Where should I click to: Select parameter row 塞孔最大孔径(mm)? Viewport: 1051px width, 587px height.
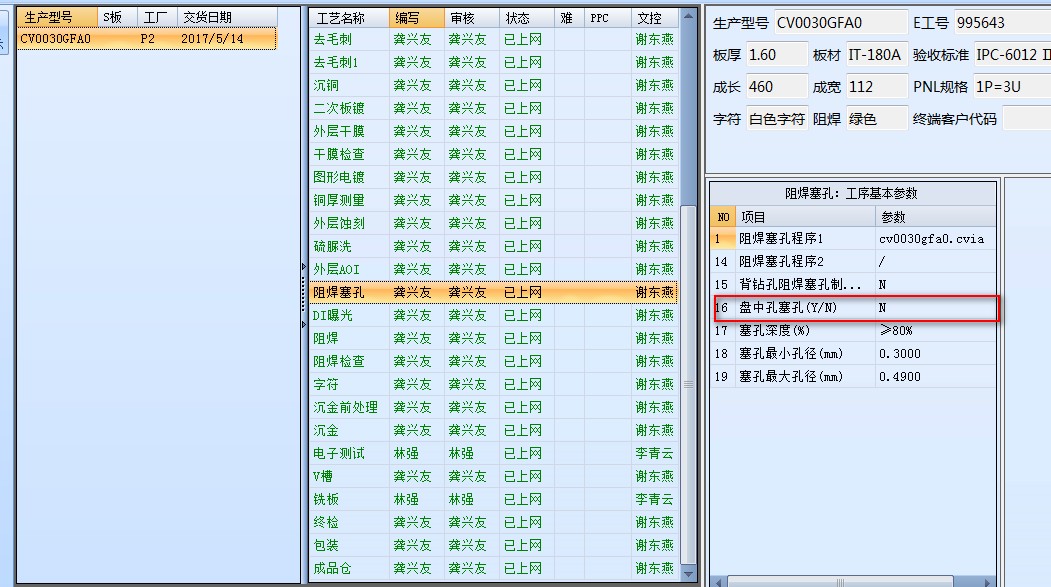853,377
